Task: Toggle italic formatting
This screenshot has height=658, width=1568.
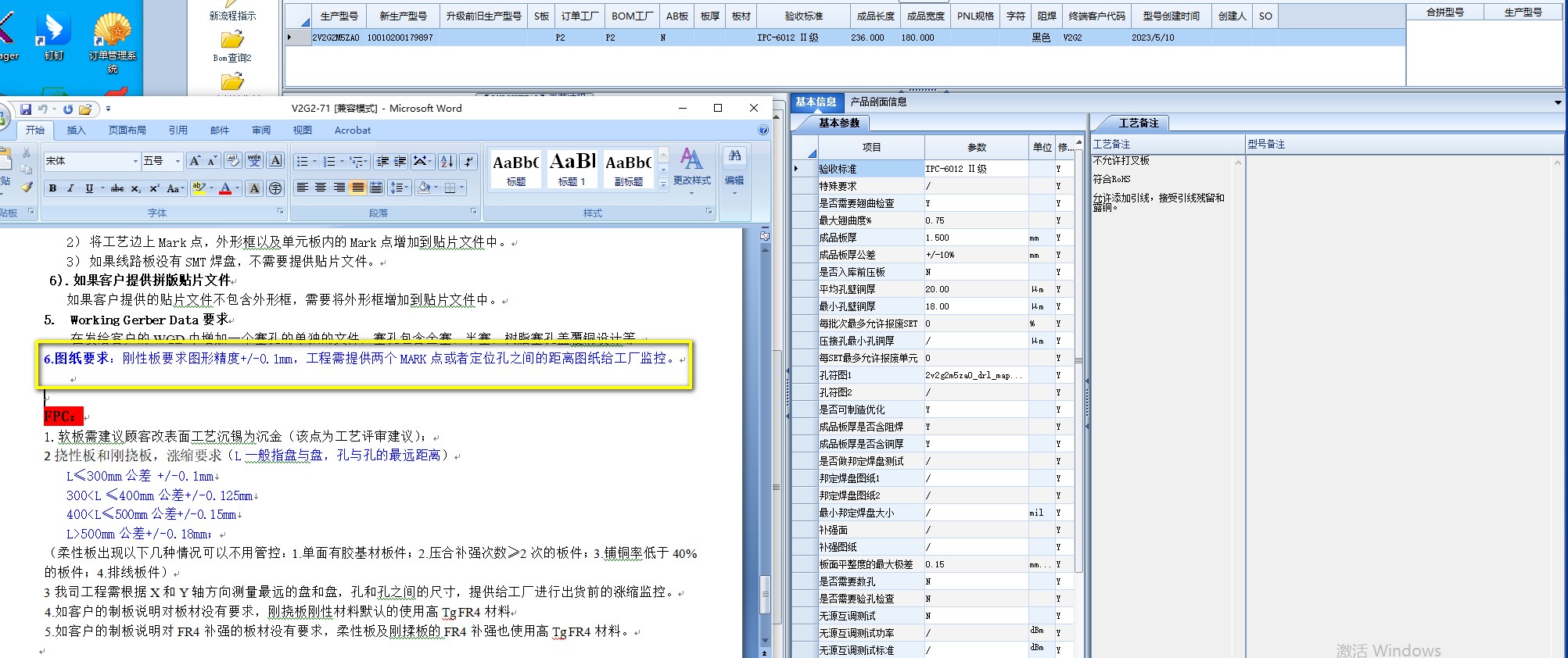Action: pos(70,188)
